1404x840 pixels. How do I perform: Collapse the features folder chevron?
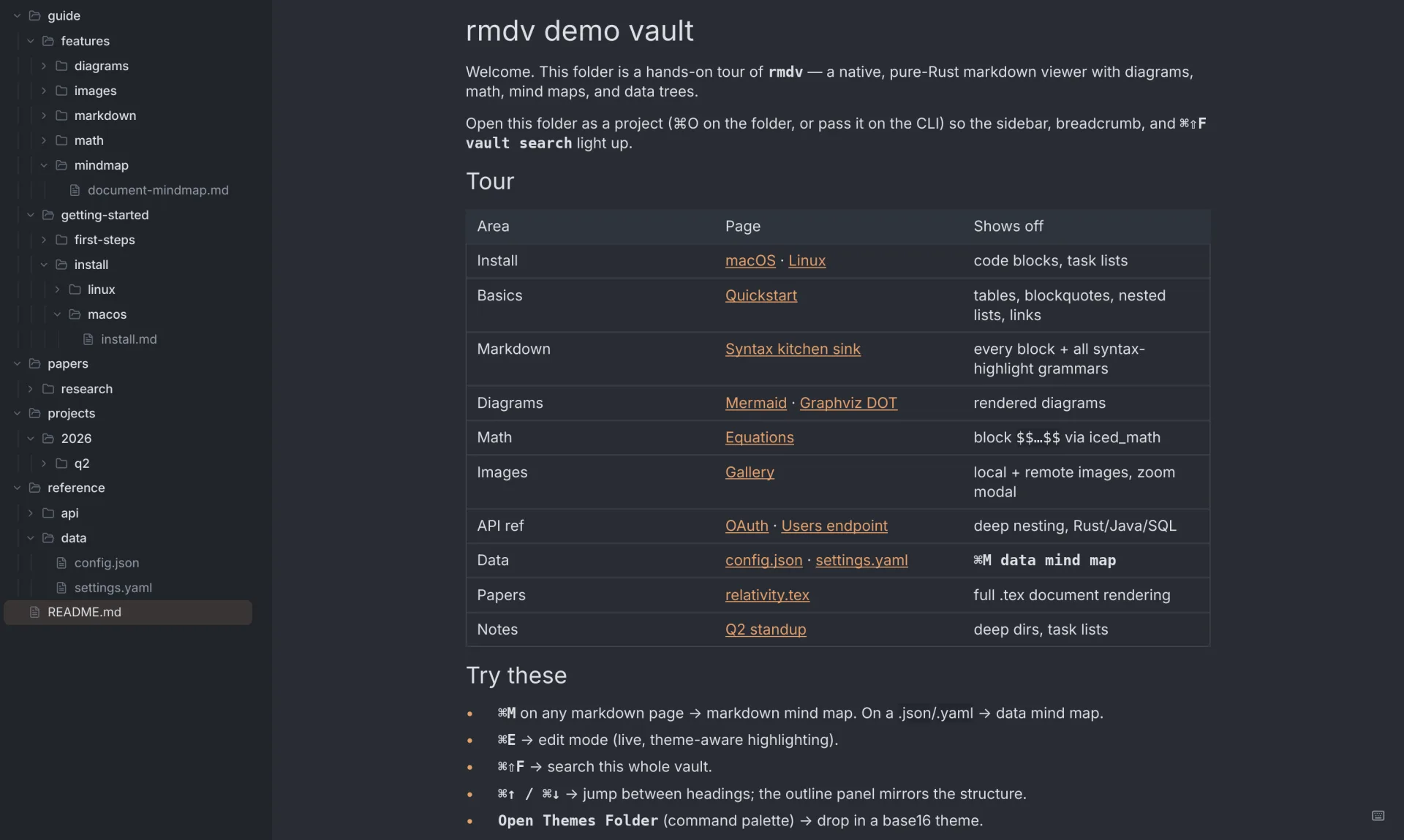click(31, 41)
